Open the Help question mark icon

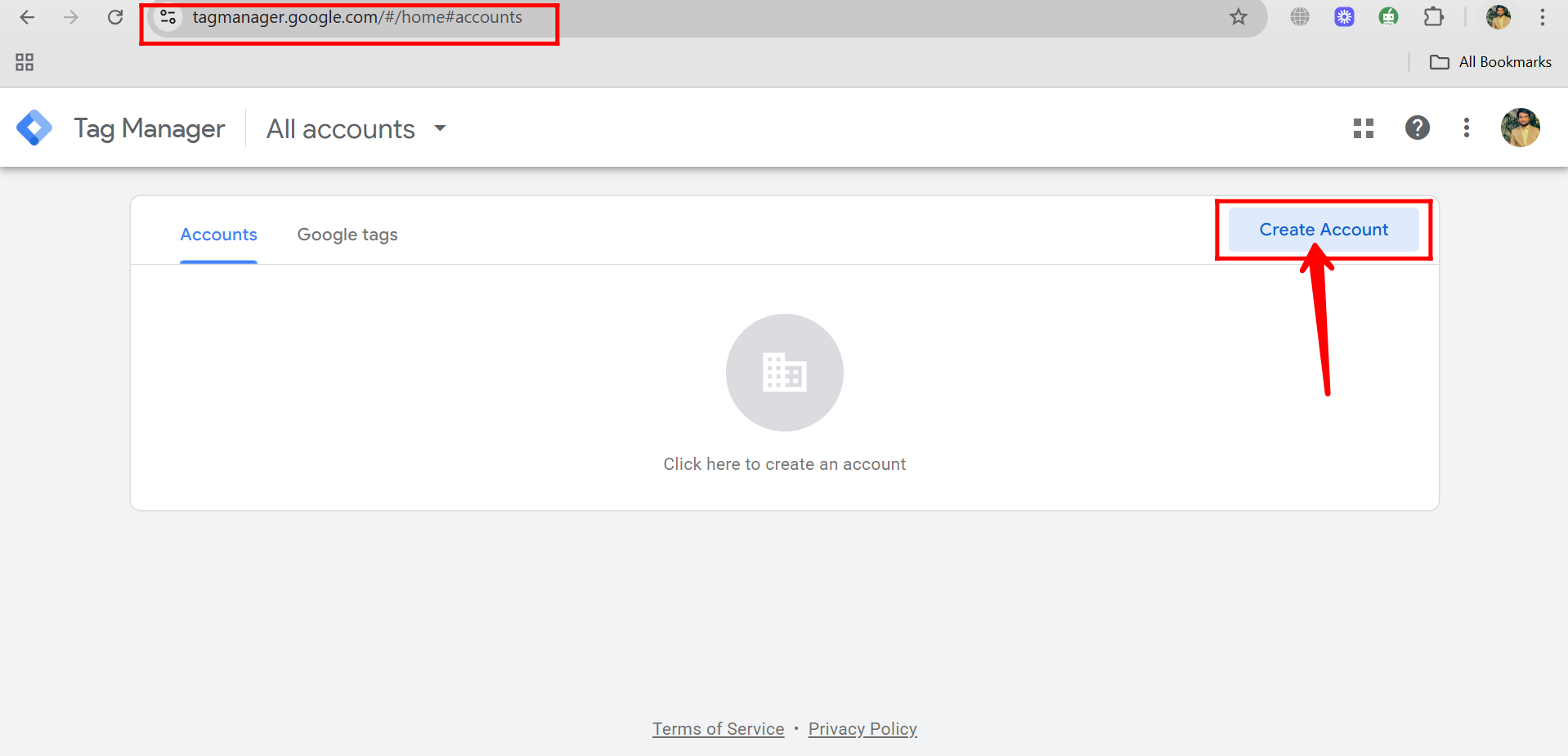coord(1418,127)
